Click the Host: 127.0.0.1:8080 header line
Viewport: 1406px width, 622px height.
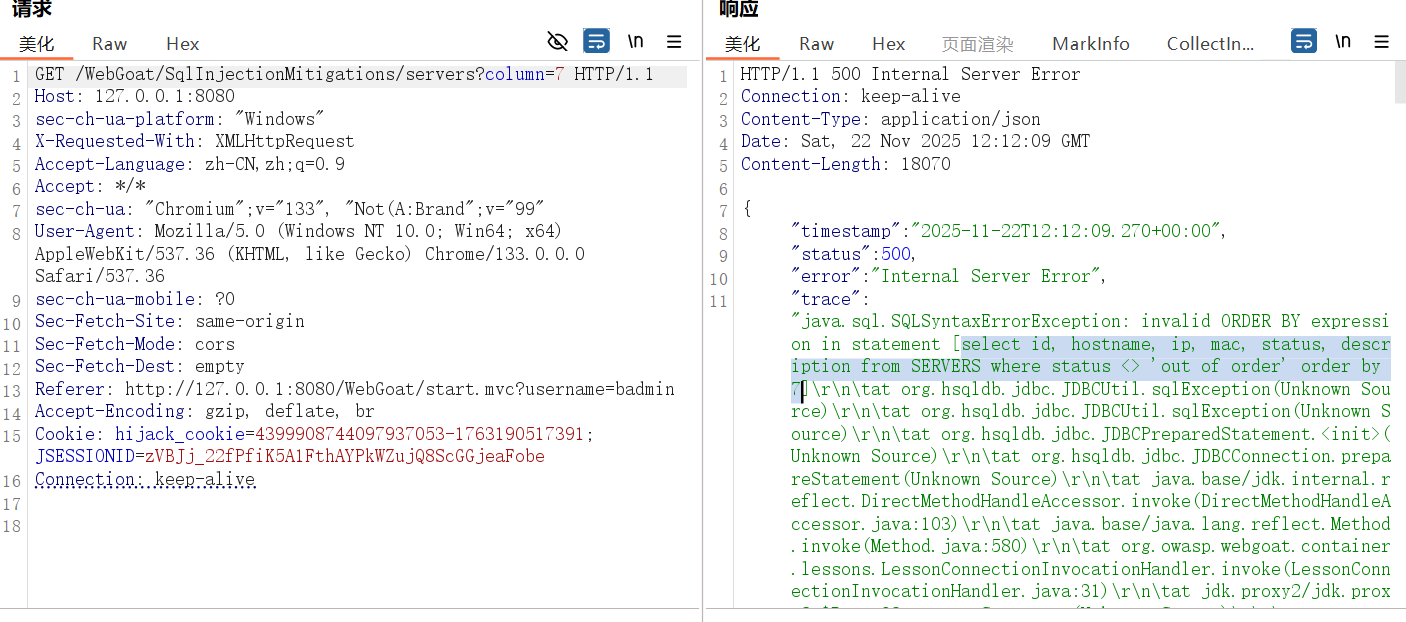pos(135,97)
